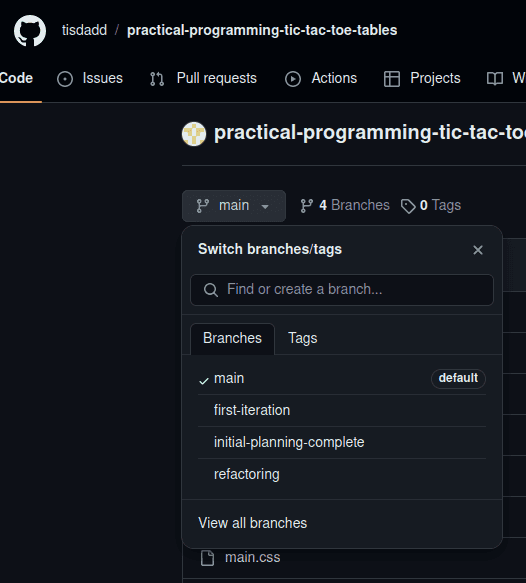Switch to the Pull requests tab
526x583 pixels.
(203, 78)
